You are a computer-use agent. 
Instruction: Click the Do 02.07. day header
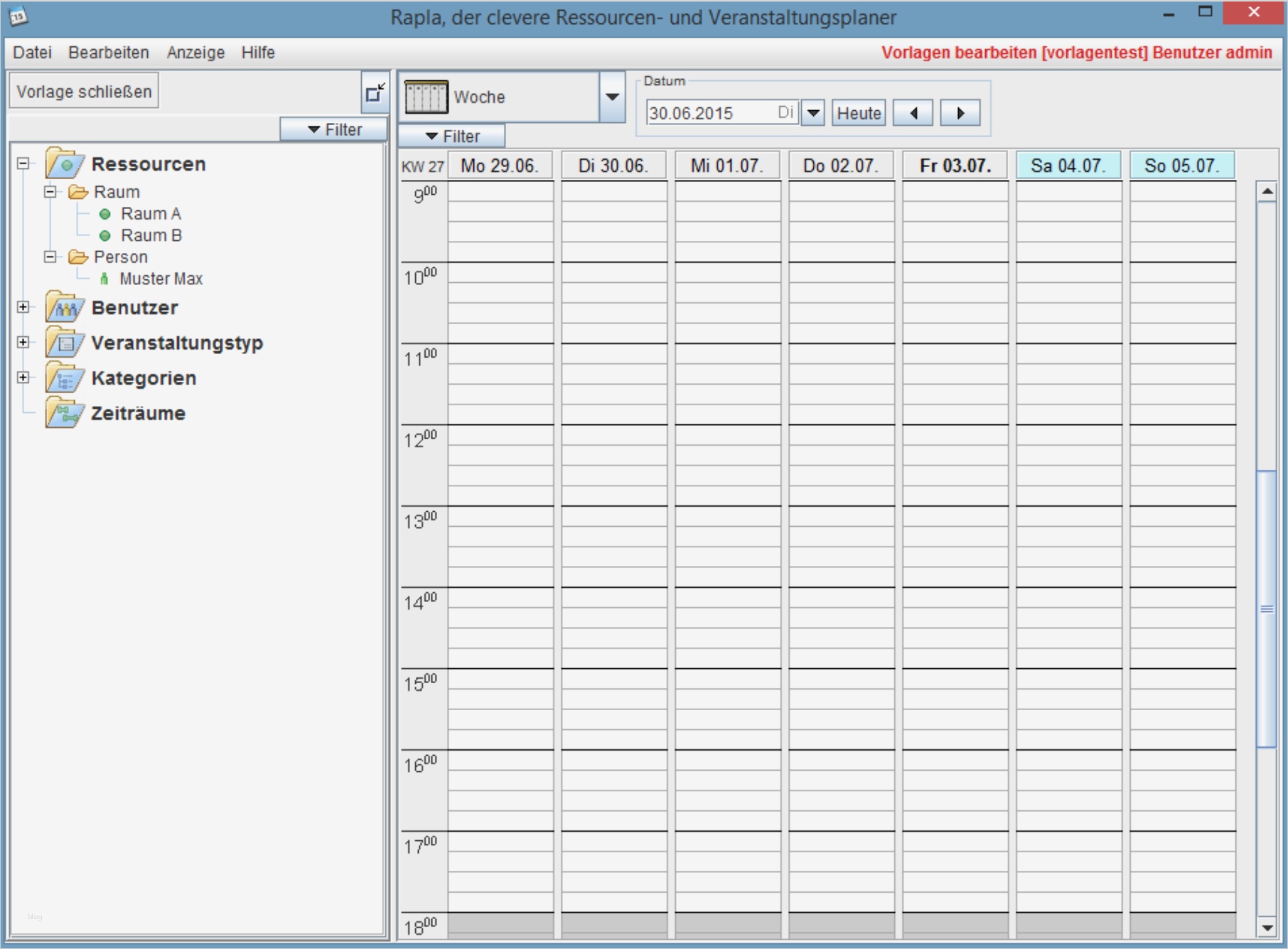pos(841,166)
